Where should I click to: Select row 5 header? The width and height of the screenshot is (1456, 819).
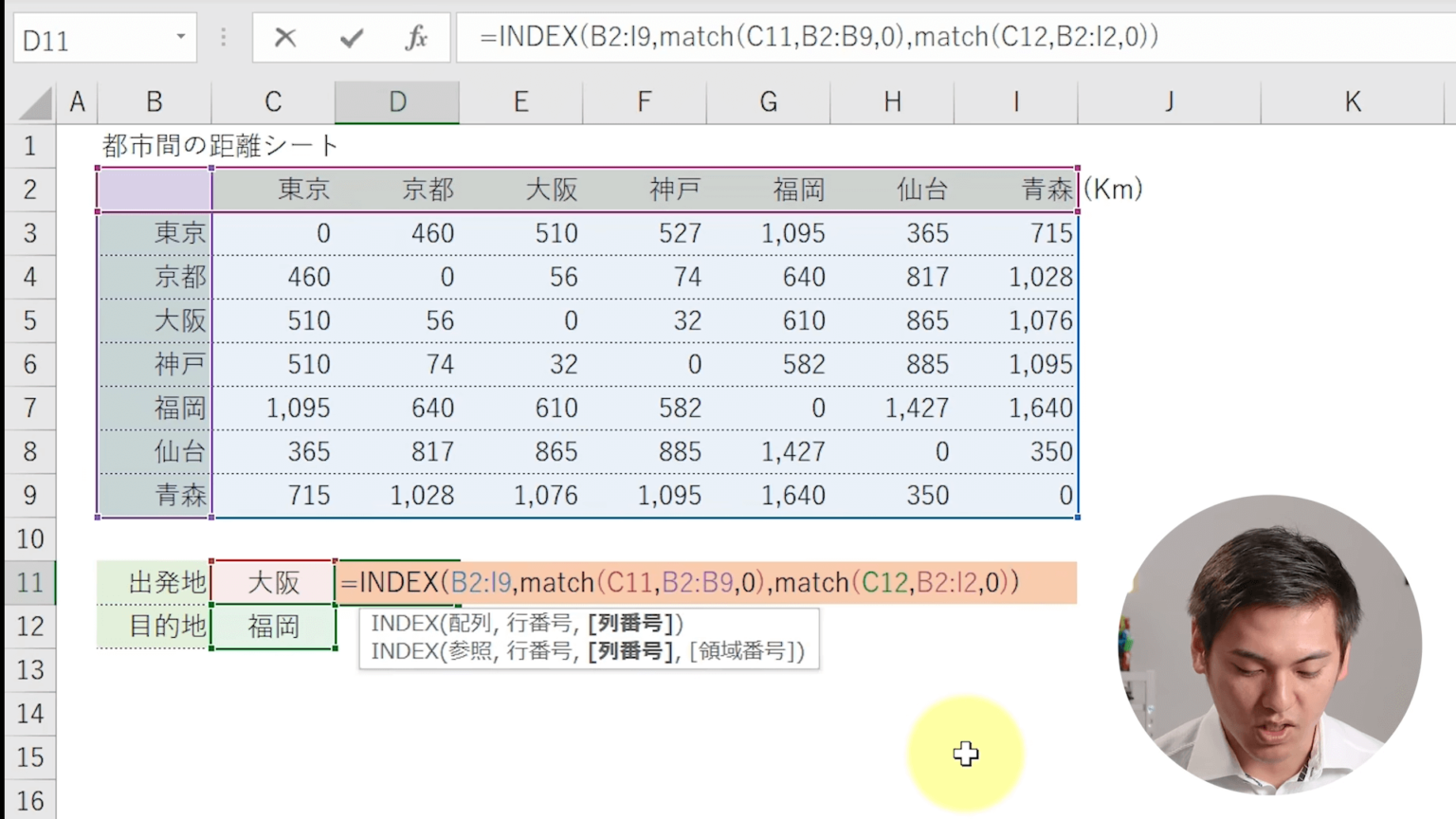(x=30, y=320)
